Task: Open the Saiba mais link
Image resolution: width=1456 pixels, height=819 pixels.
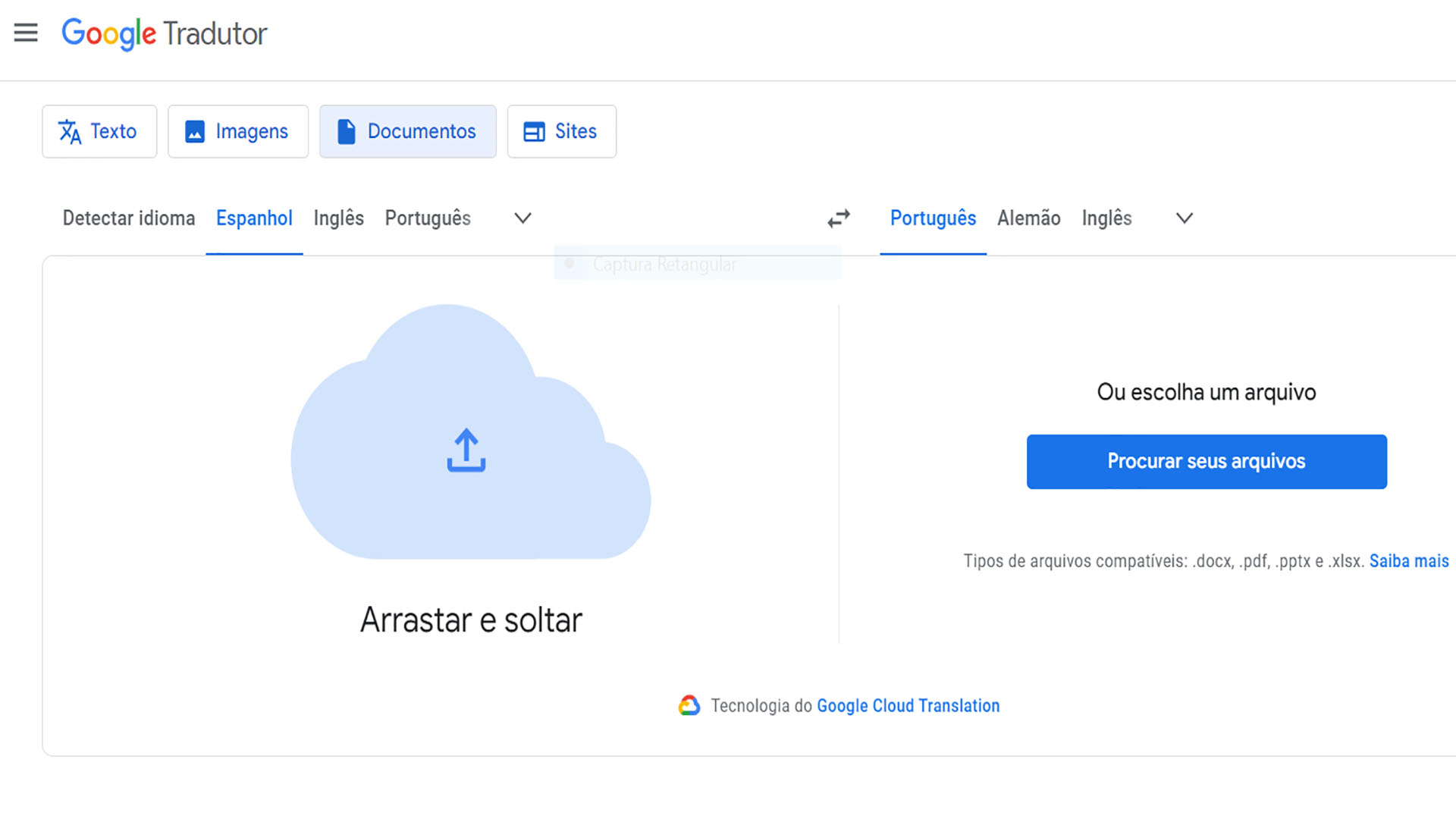Action: pyautogui.click(x=1408, y=561)
